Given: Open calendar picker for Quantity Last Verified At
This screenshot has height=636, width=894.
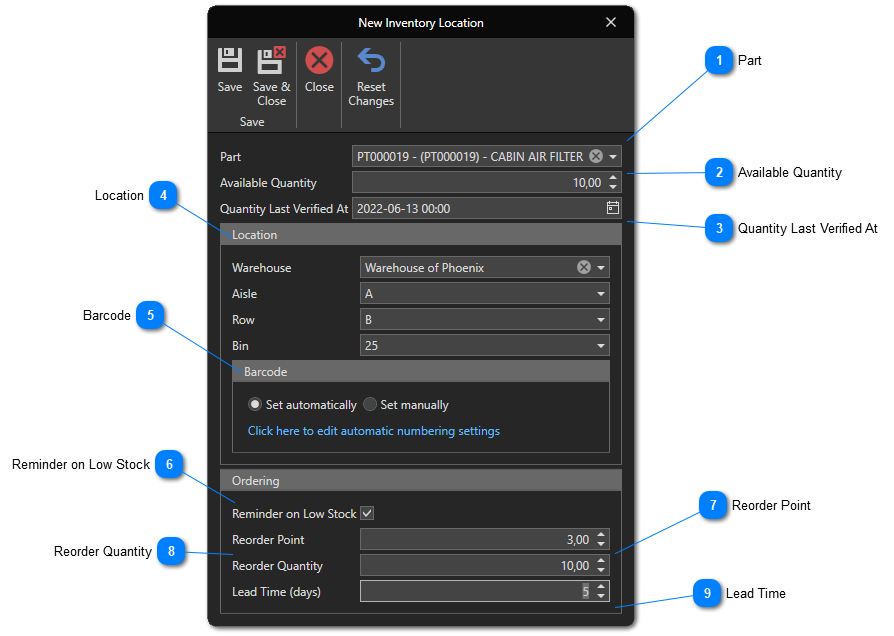Looking at the screenshot, I should [x=613, y=209].
